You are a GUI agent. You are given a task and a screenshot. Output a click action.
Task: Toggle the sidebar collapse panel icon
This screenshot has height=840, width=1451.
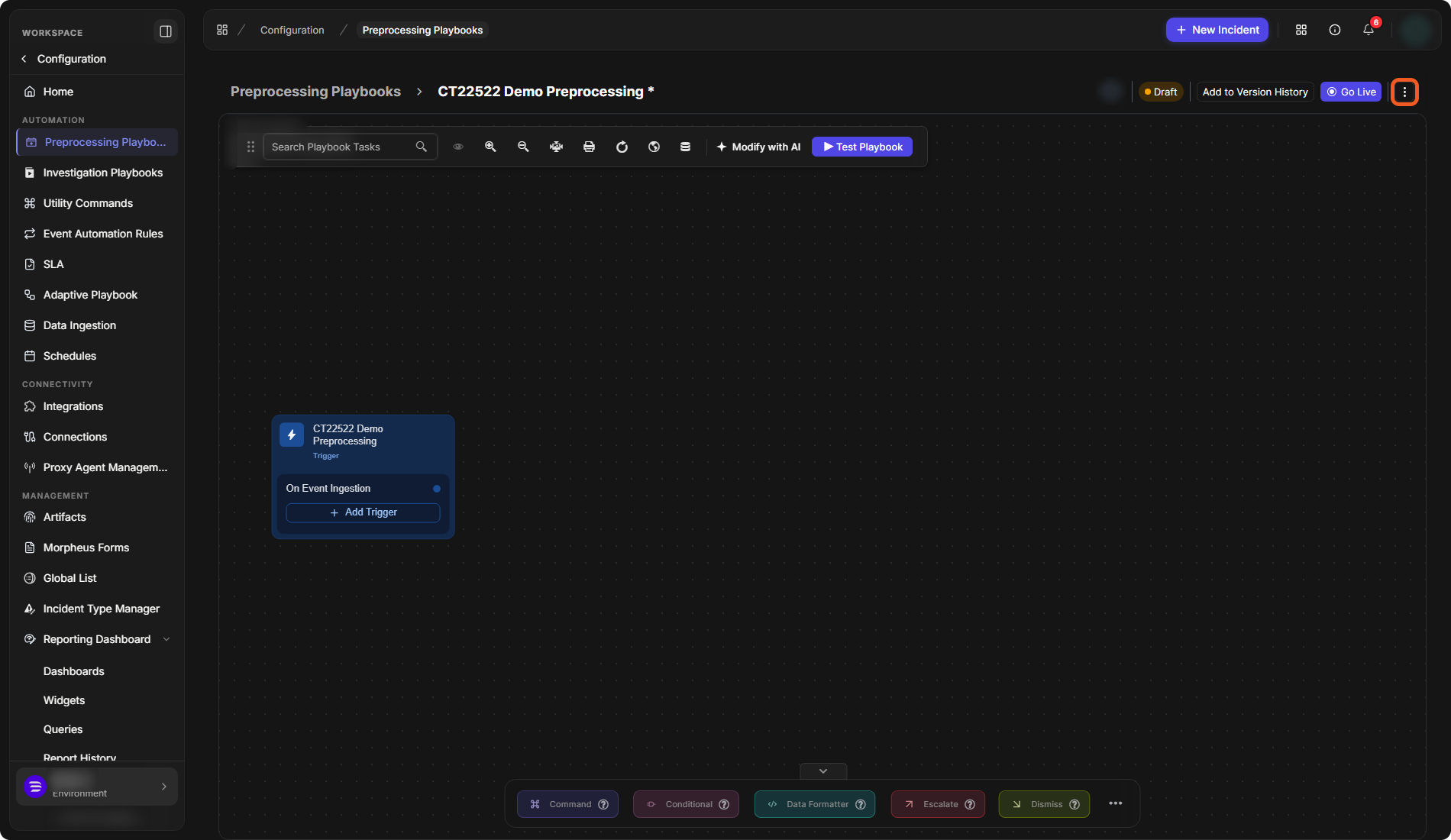pyautogui.click(x=165, y=31)
